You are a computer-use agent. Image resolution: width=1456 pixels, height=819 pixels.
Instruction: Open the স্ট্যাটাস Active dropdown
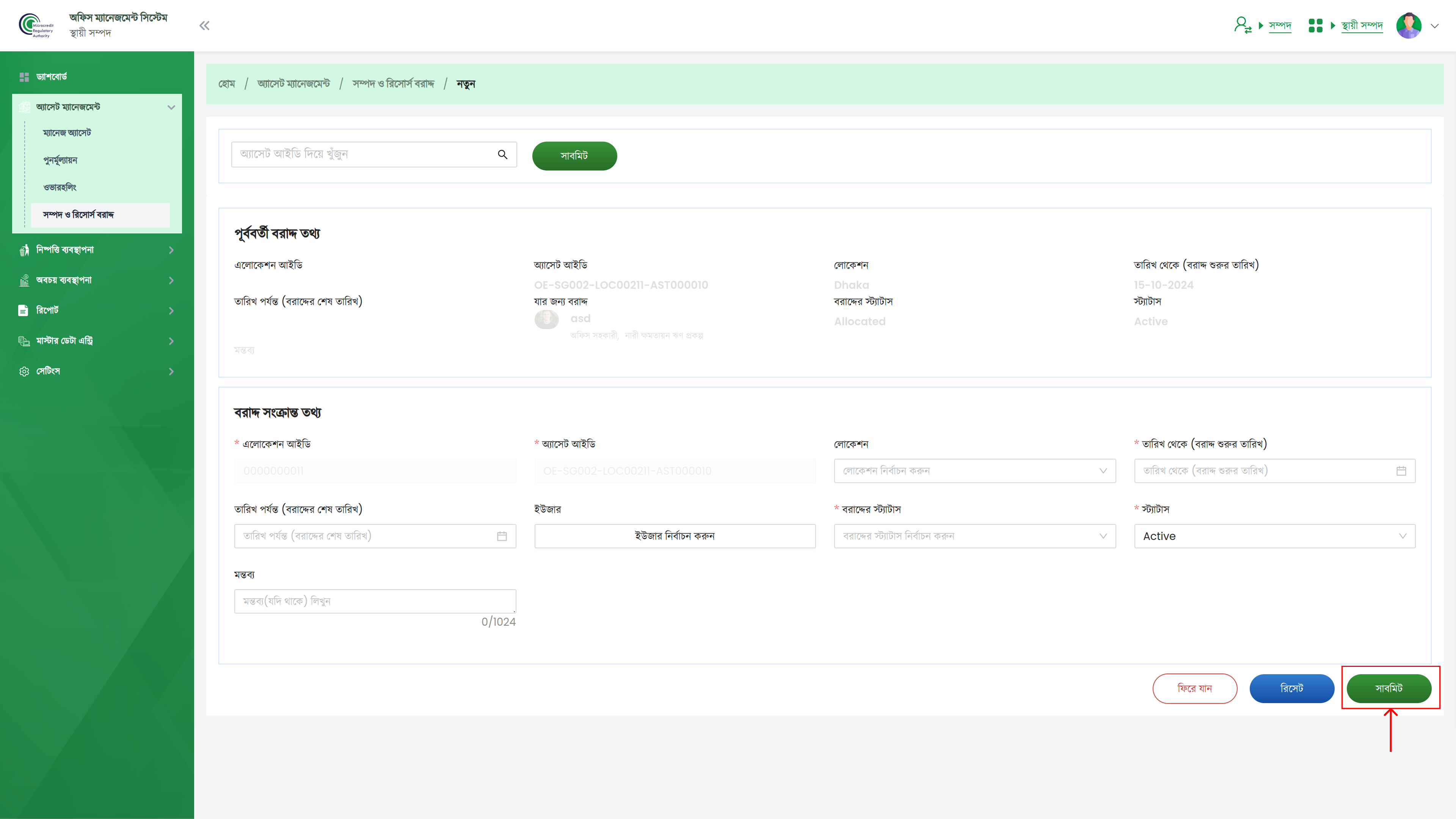pyautogui.click(x=1274, y=536)
